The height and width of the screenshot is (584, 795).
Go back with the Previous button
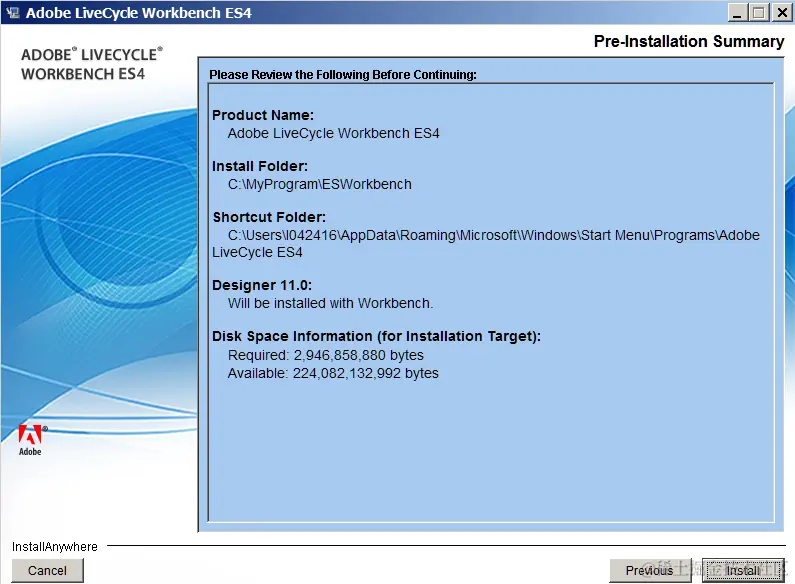click(x=649, y=570)
